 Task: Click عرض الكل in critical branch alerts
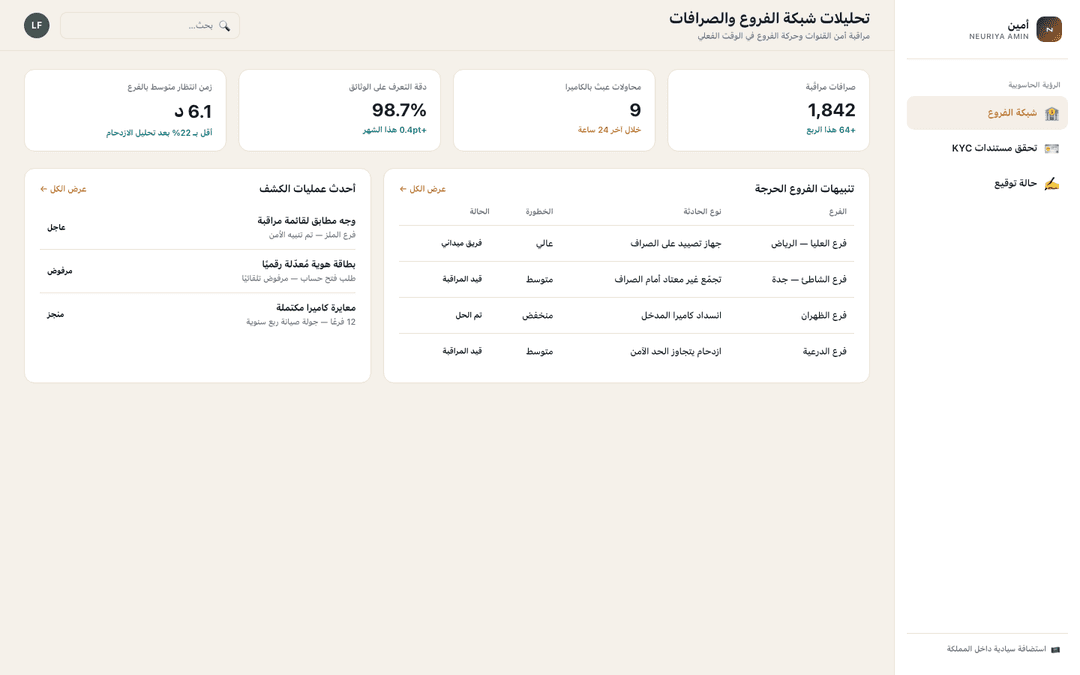pyautogui.click(x=423, y=189)
